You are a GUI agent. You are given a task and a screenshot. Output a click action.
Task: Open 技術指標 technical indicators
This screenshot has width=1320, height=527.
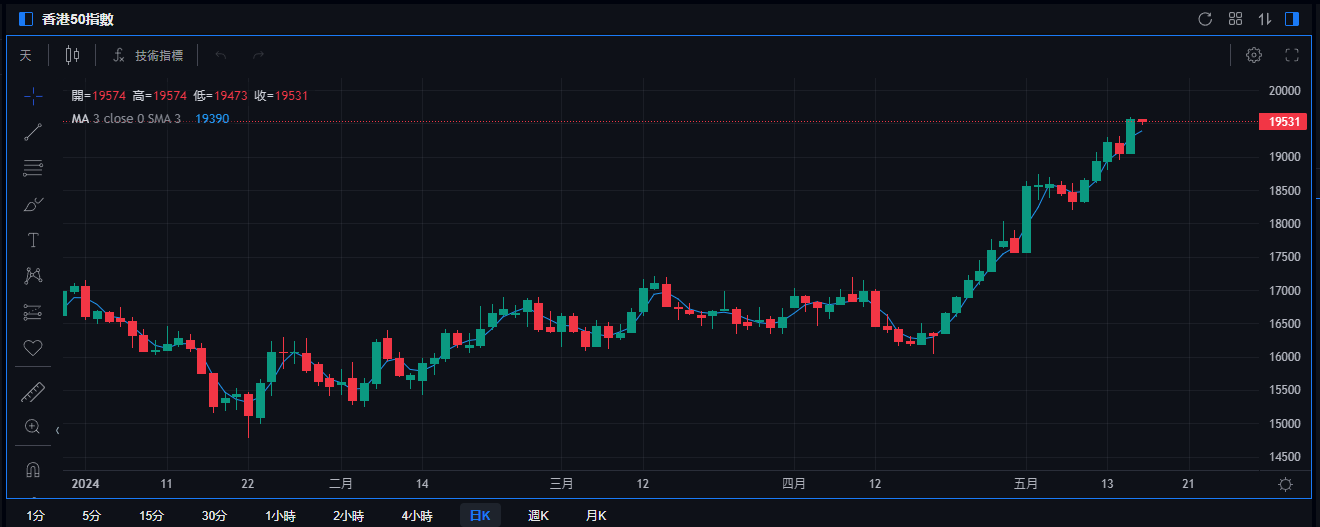pos(147,55)
